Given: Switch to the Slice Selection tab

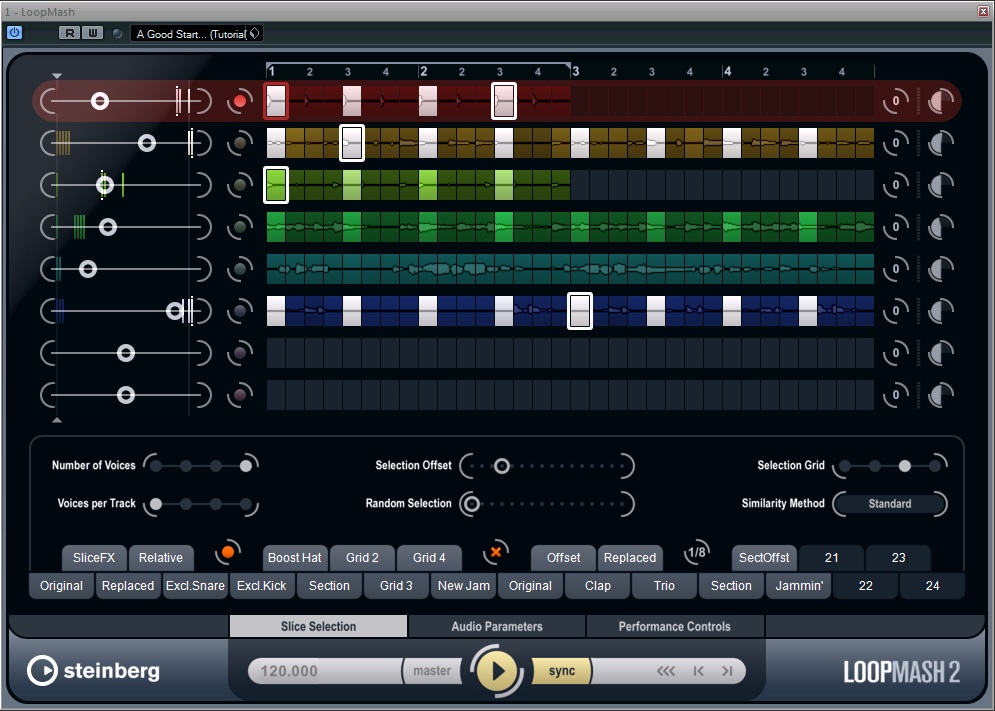Looking at the screenshot, I should [319, 626].
